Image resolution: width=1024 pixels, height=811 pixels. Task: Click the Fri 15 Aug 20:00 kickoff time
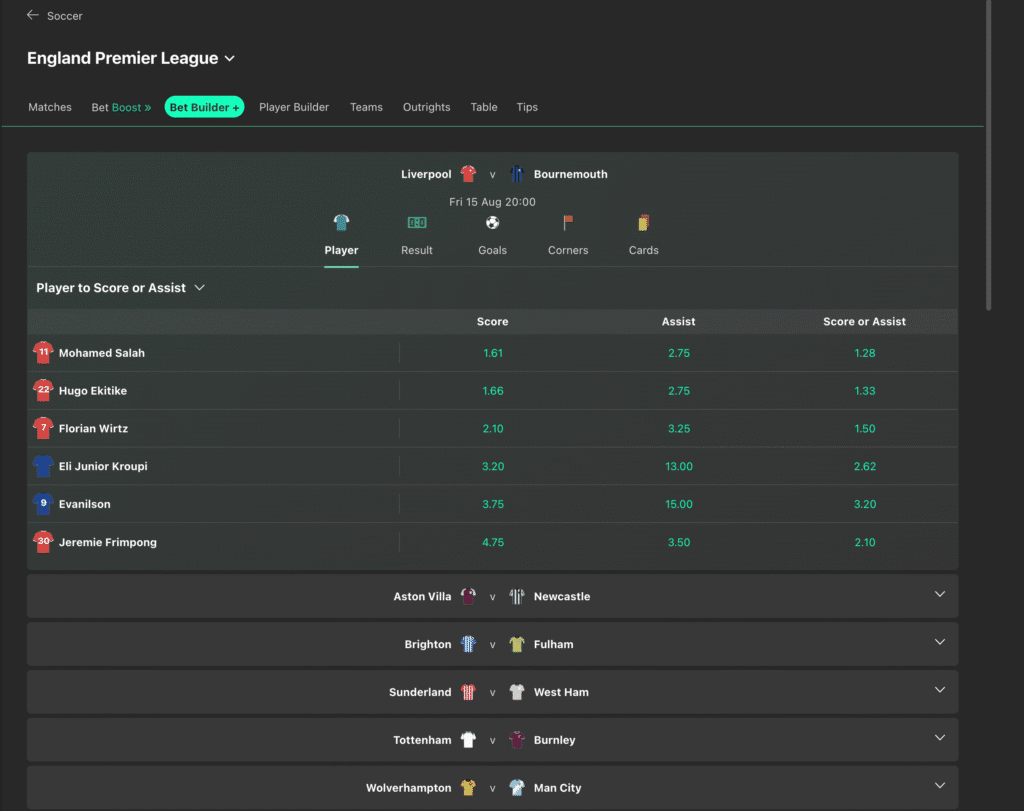[x=492, y=202]
